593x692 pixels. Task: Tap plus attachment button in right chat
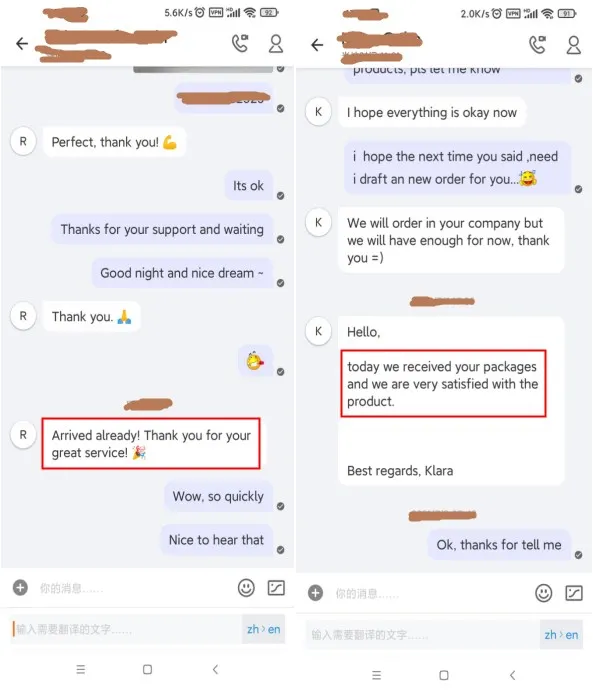pos(315,593)
